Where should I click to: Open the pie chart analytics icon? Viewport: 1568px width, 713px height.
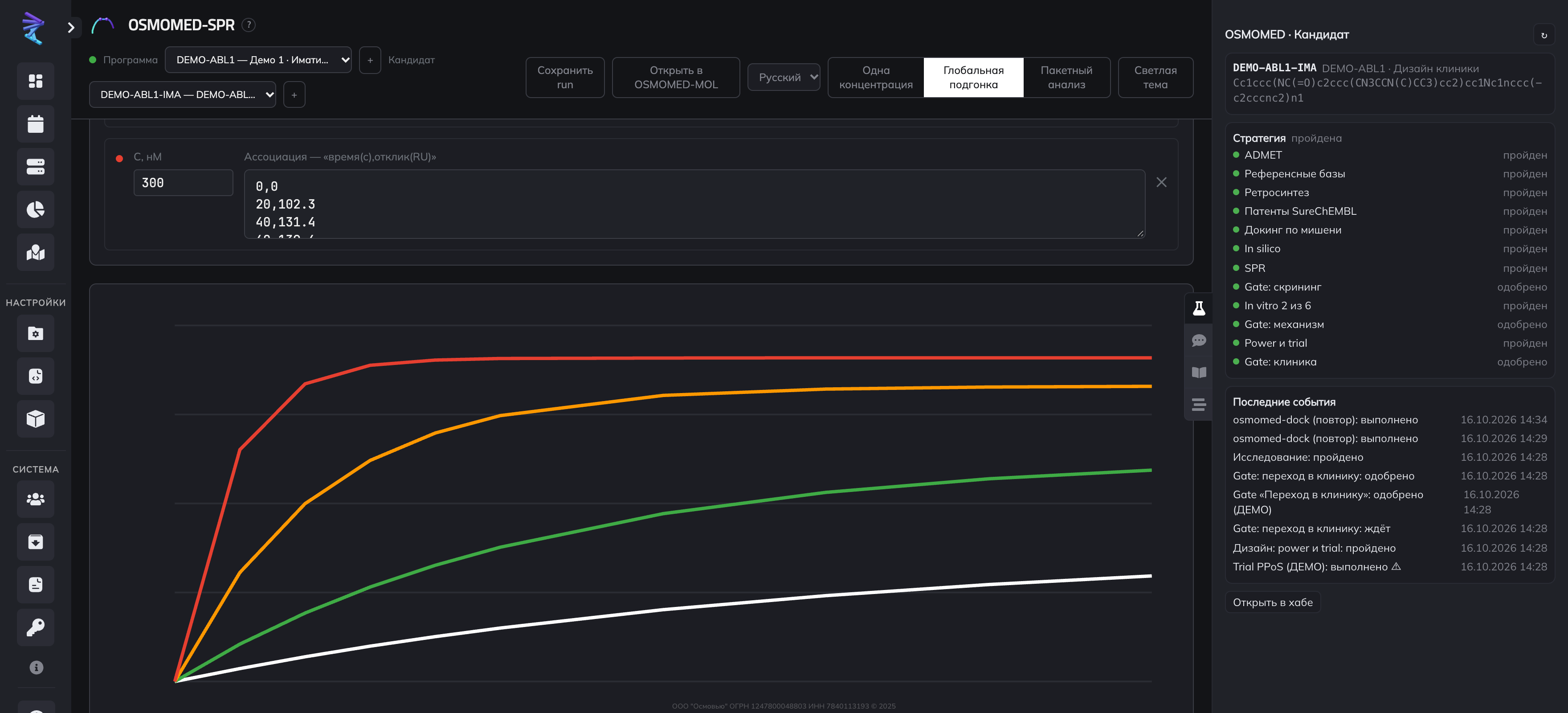[x=35, y=209]
